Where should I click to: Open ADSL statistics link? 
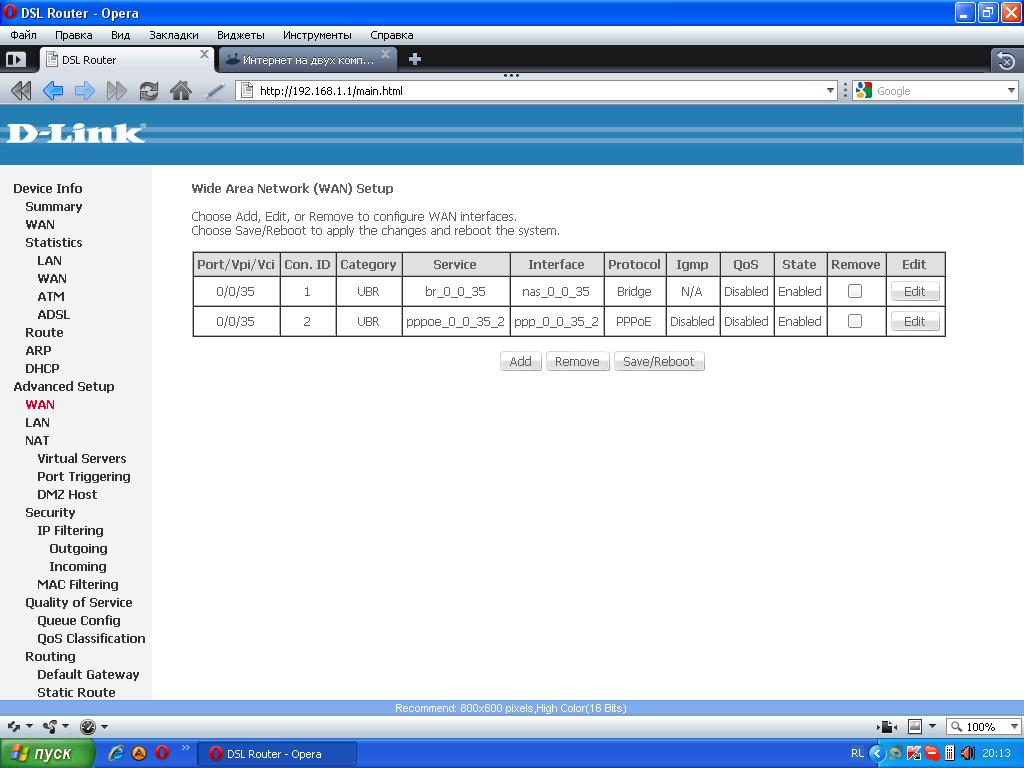tap(54, 315)
